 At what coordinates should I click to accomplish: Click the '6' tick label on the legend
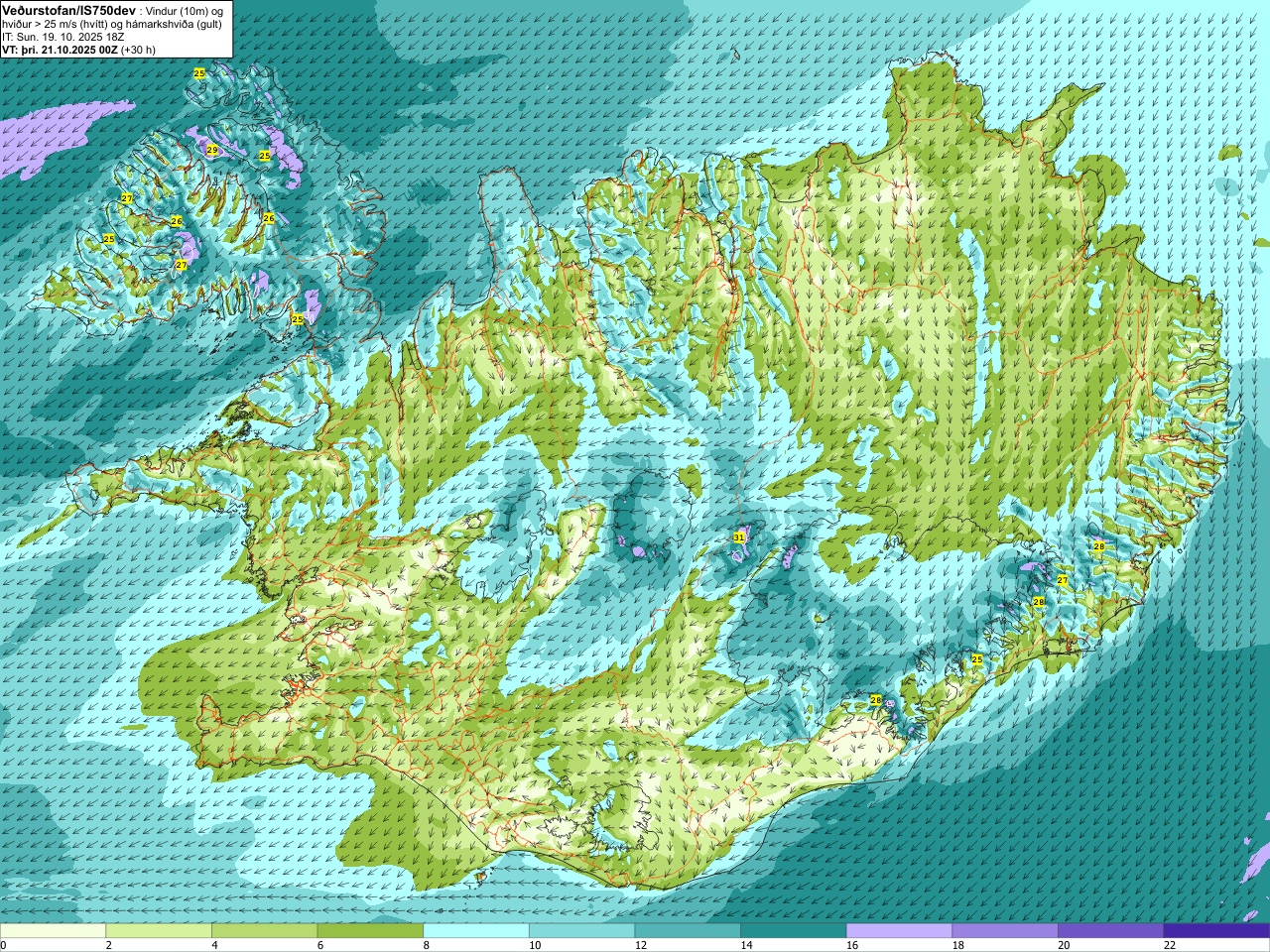coord(319,945)
